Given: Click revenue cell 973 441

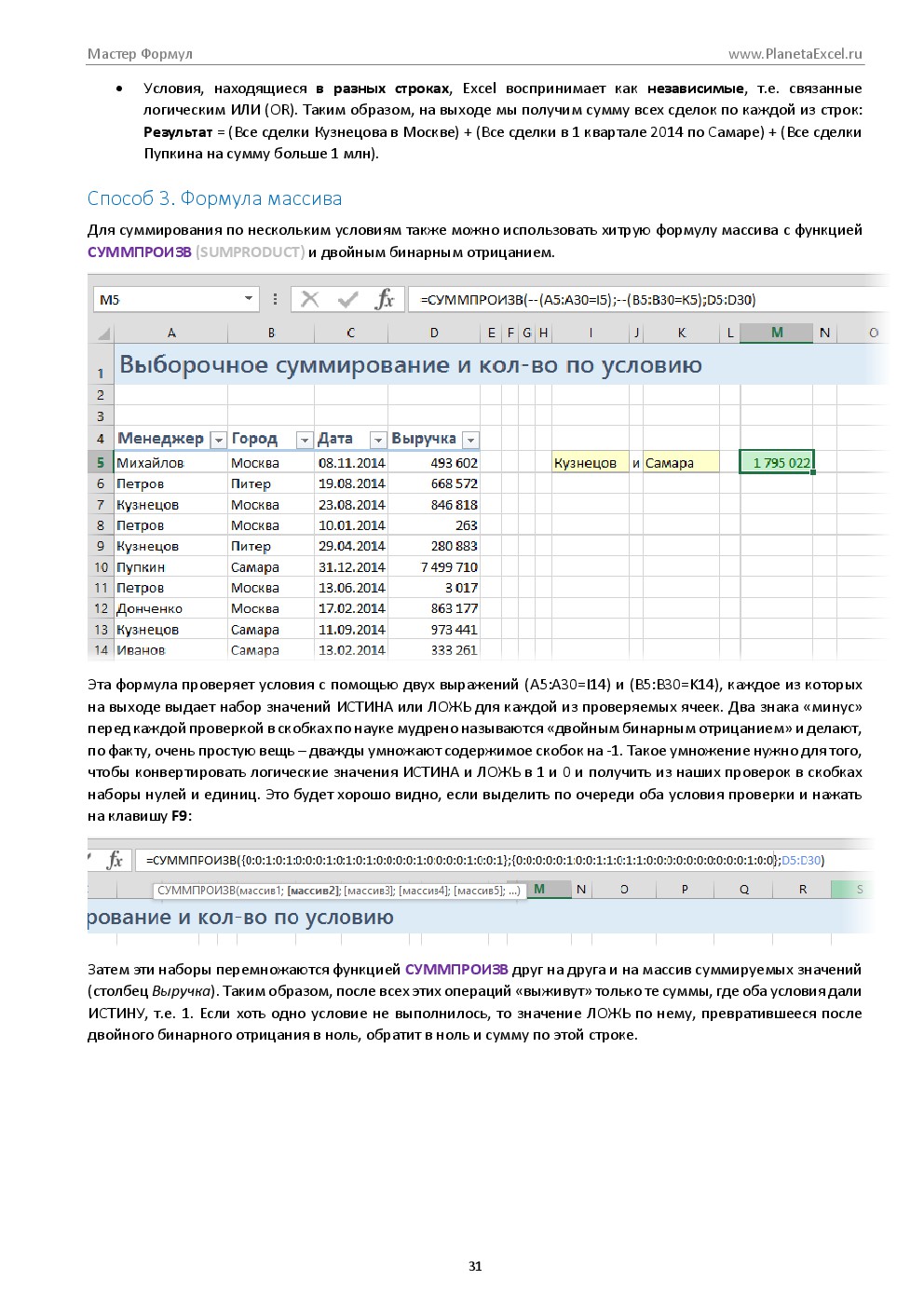Looking at the screenshot, I should 434,629.
